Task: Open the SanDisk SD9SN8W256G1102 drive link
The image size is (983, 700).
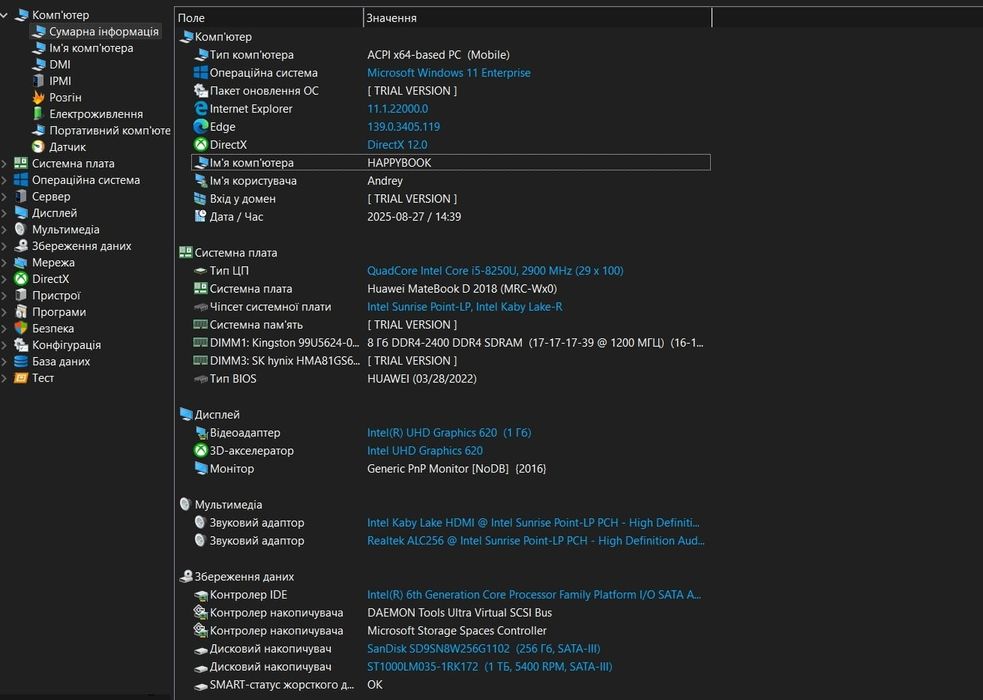Action: [440, 649]
